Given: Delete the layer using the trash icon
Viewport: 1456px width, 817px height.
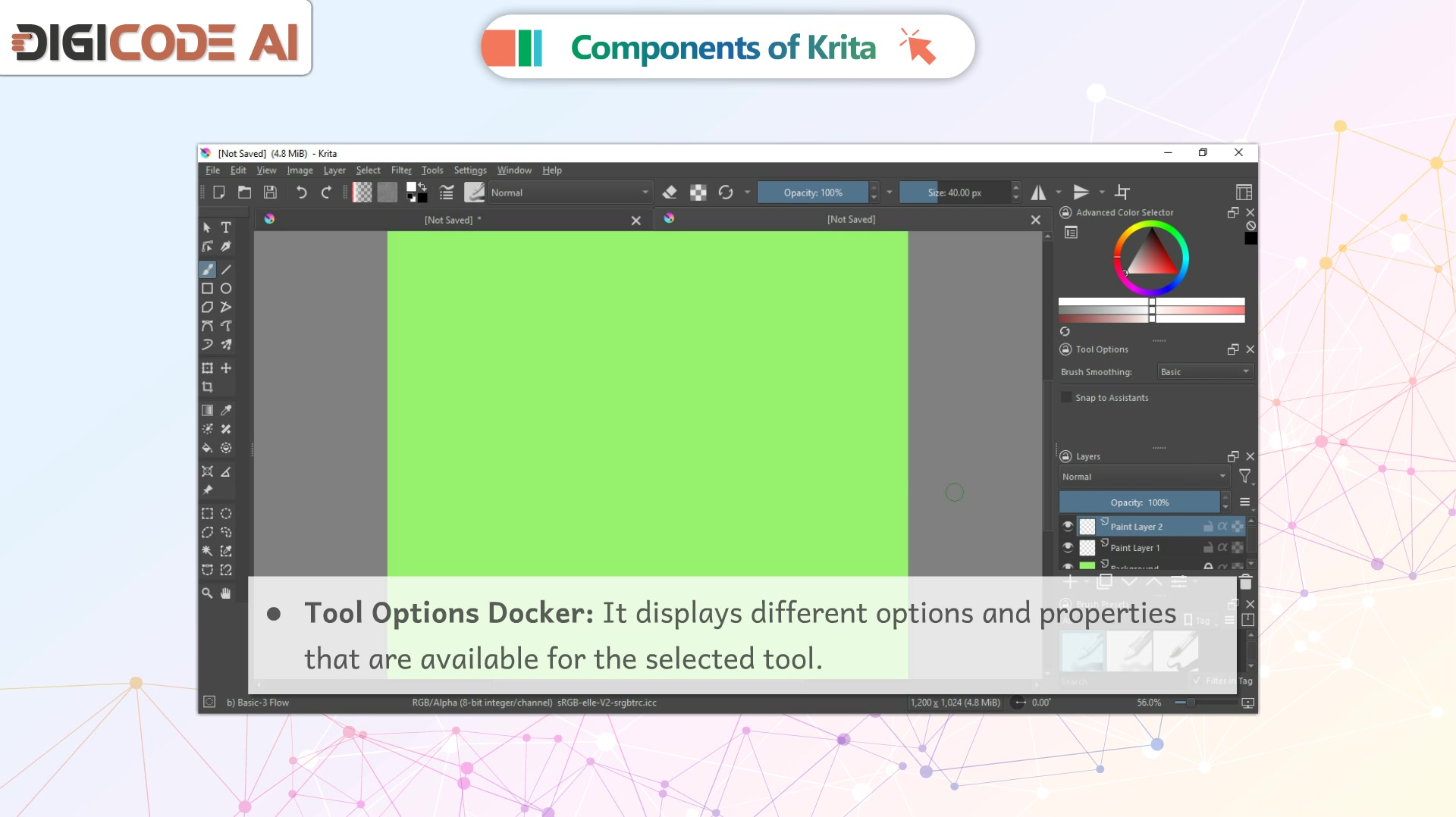Looking at the screenshot, I should [1245, 582].
